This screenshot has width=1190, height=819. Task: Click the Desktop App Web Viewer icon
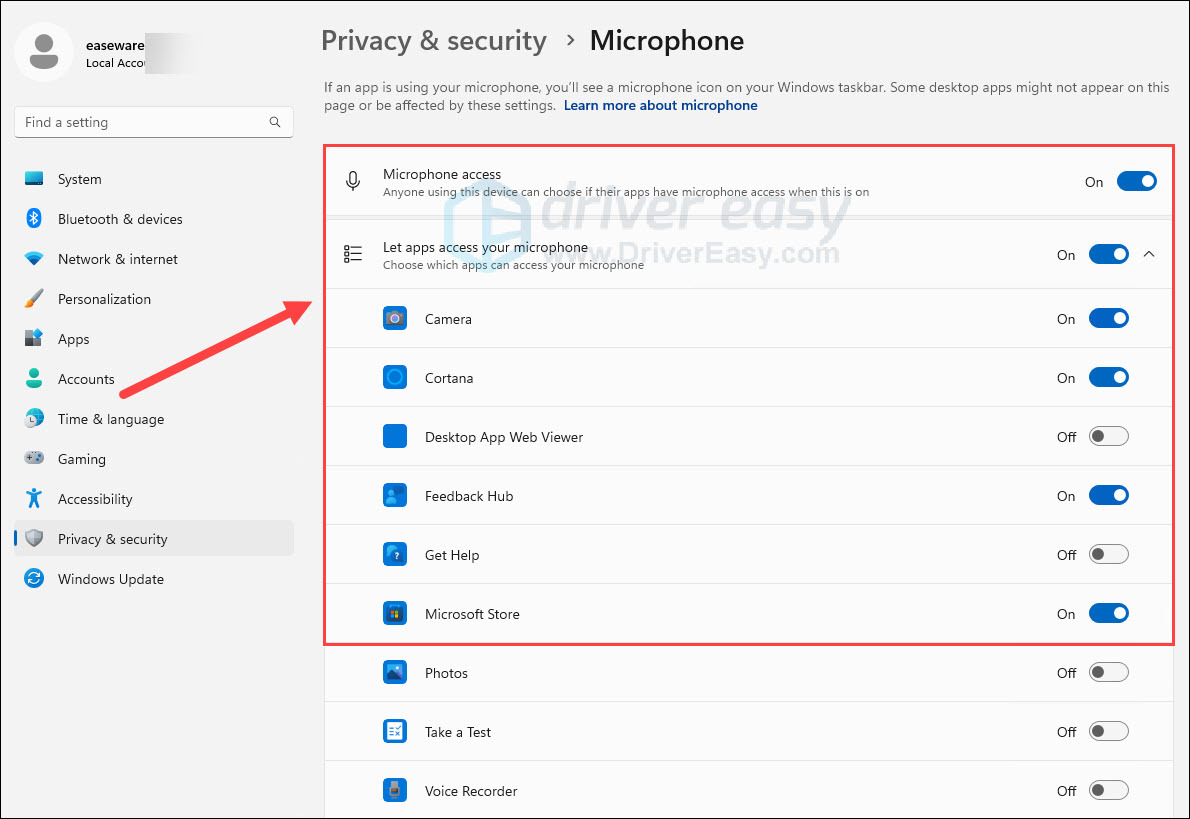coord(395,436)
